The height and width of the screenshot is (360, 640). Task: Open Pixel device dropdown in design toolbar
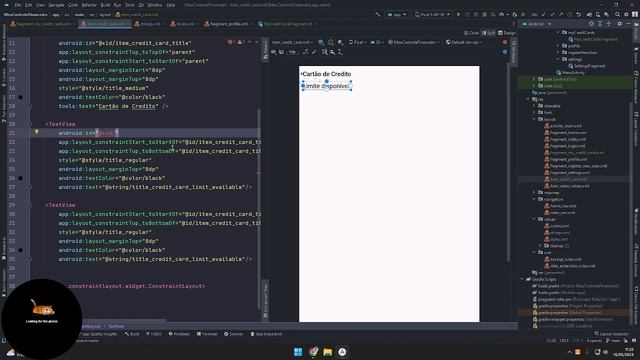(x=357, y=42)
